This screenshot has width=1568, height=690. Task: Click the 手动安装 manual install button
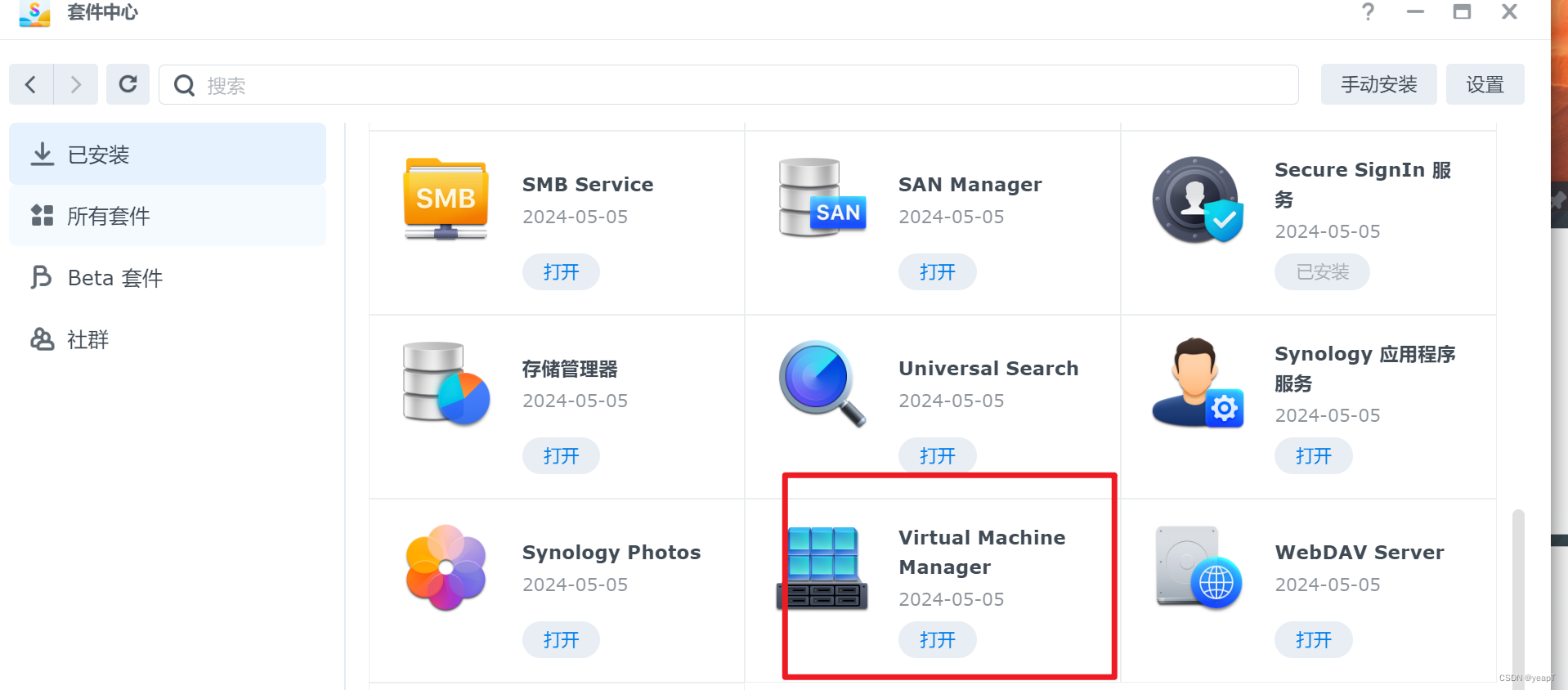(x=1378, y=84)
